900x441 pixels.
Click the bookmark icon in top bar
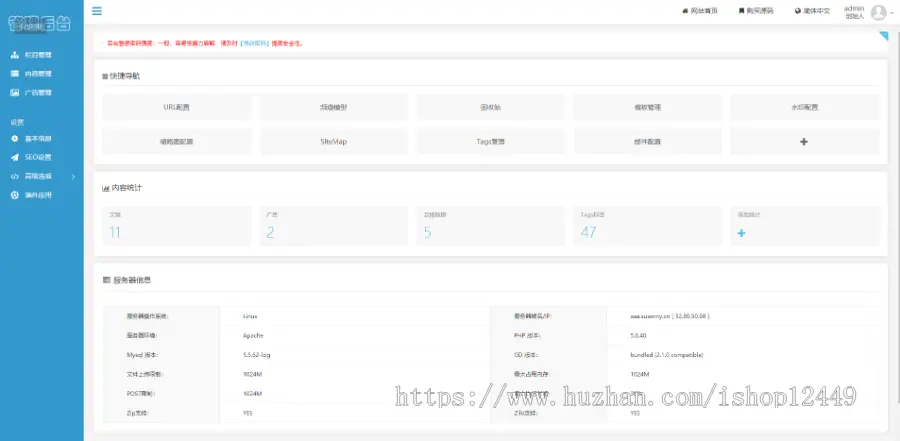pos(742,11)
